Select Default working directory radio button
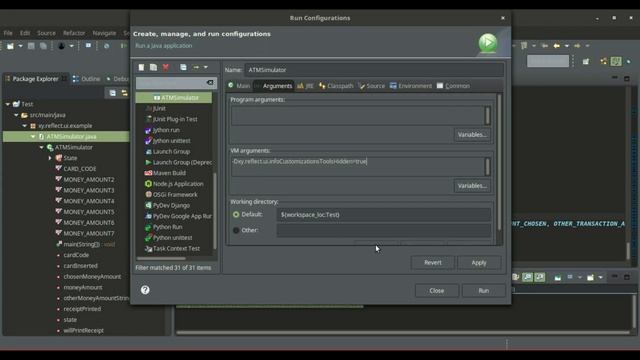640x360 pixels. 236,214
